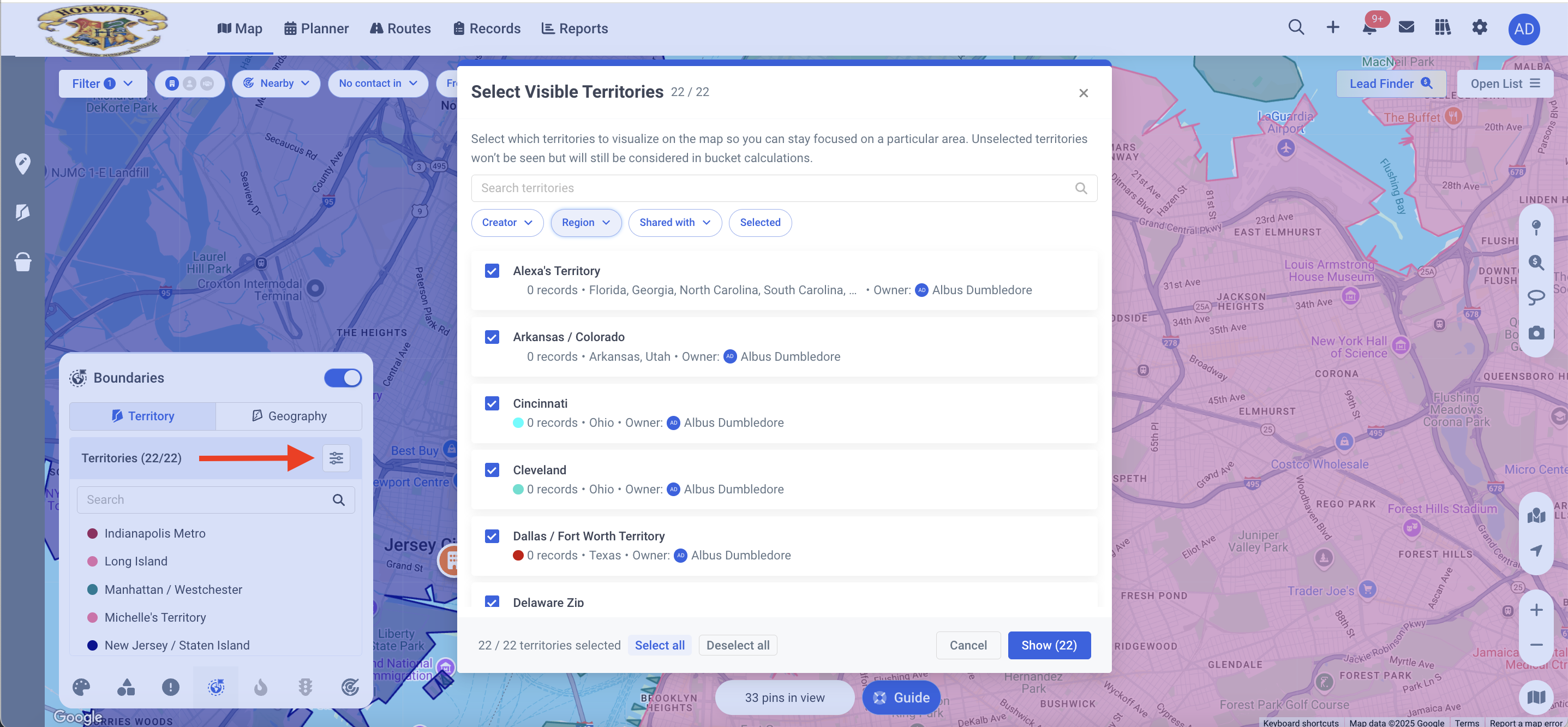Screen dimensions: 1568x727
Task: Select the lasso tool on right toolbar
Action: tap(1536, 298)
